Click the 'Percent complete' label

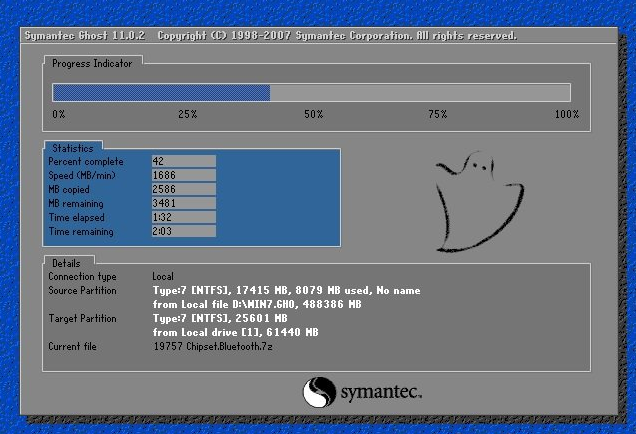click(86, 161)
